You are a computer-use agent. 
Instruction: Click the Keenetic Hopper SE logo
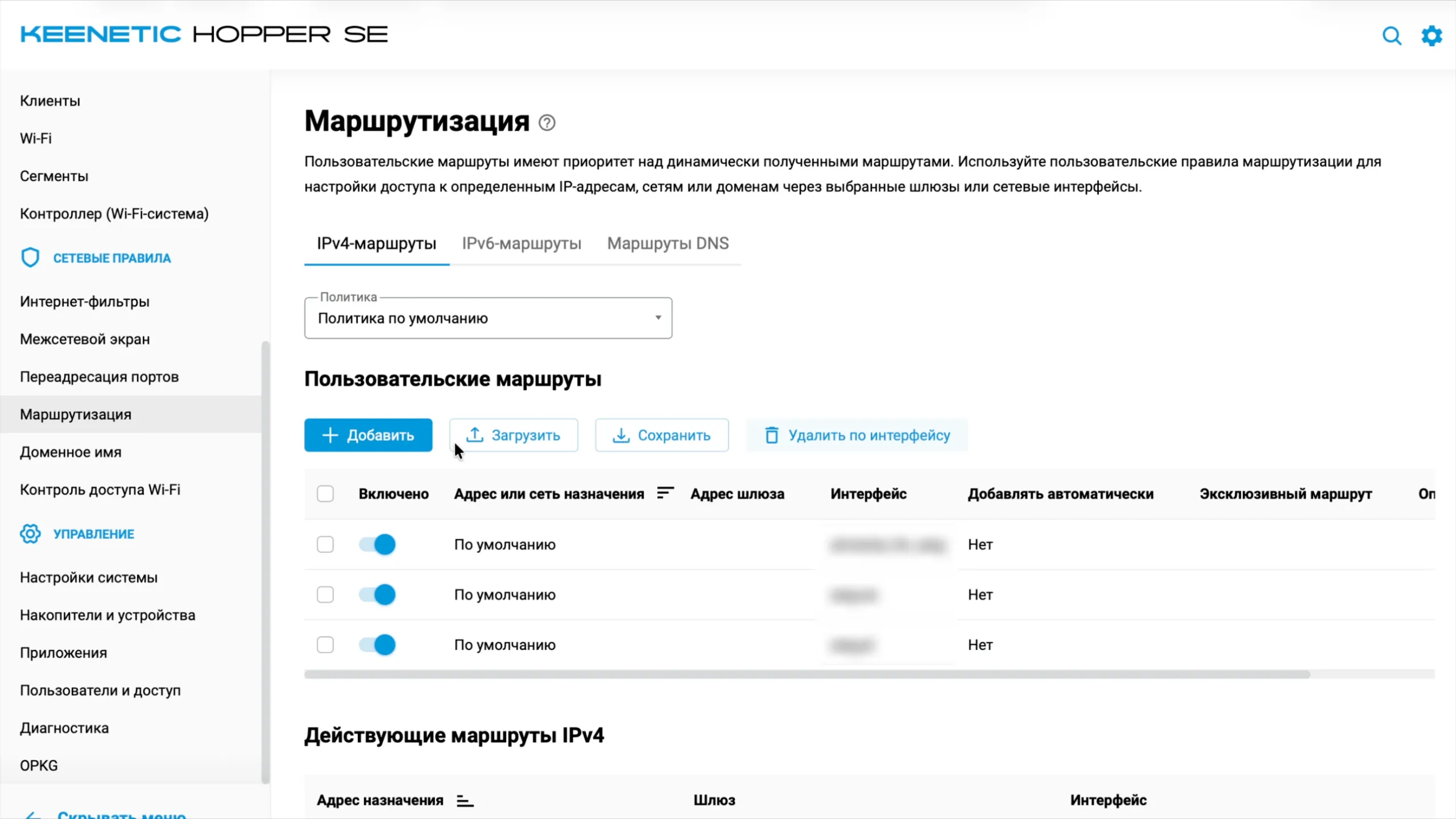coord(204,35)
